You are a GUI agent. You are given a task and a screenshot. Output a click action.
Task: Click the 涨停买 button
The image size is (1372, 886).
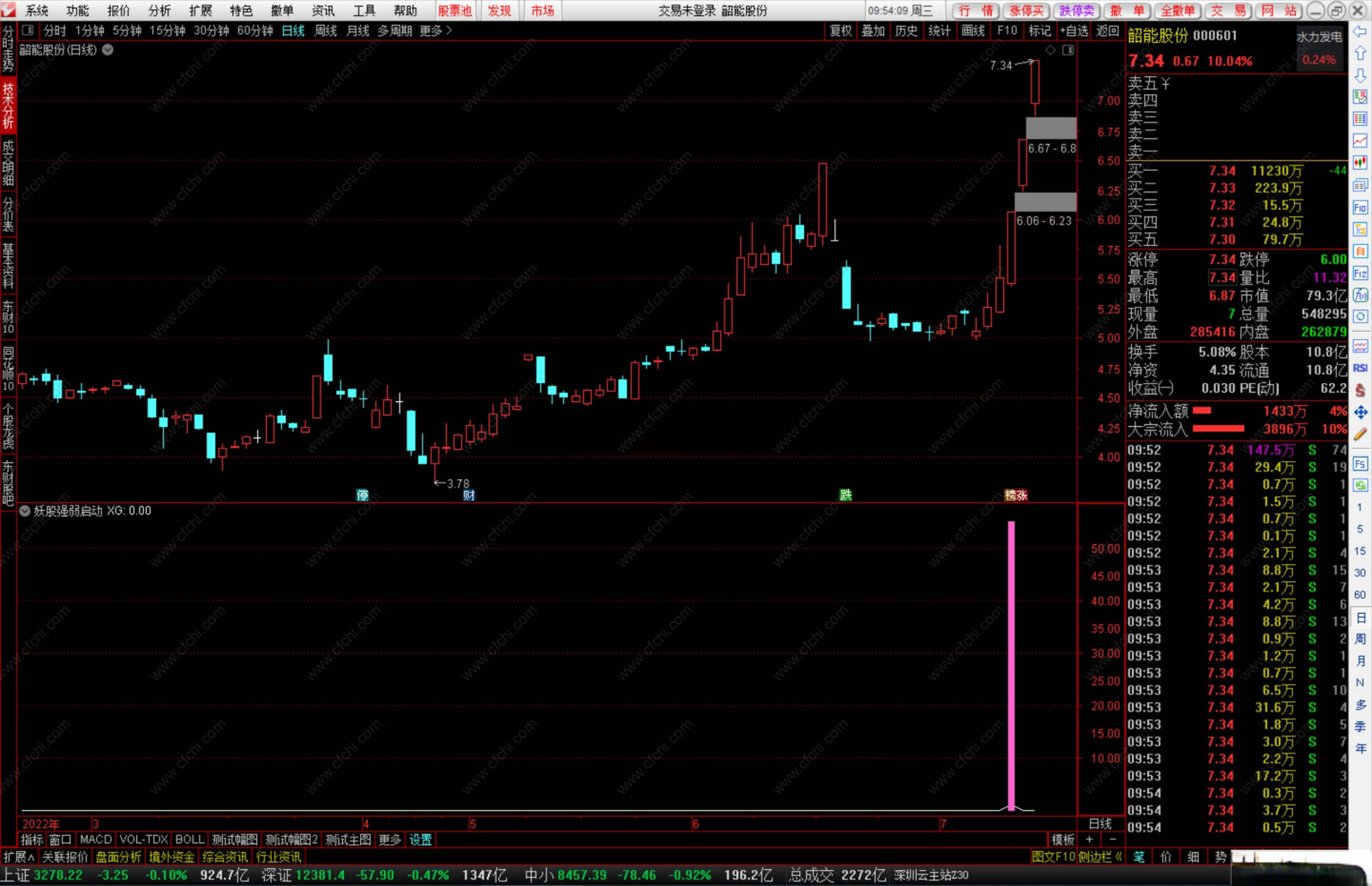[x=1026, y=10]
